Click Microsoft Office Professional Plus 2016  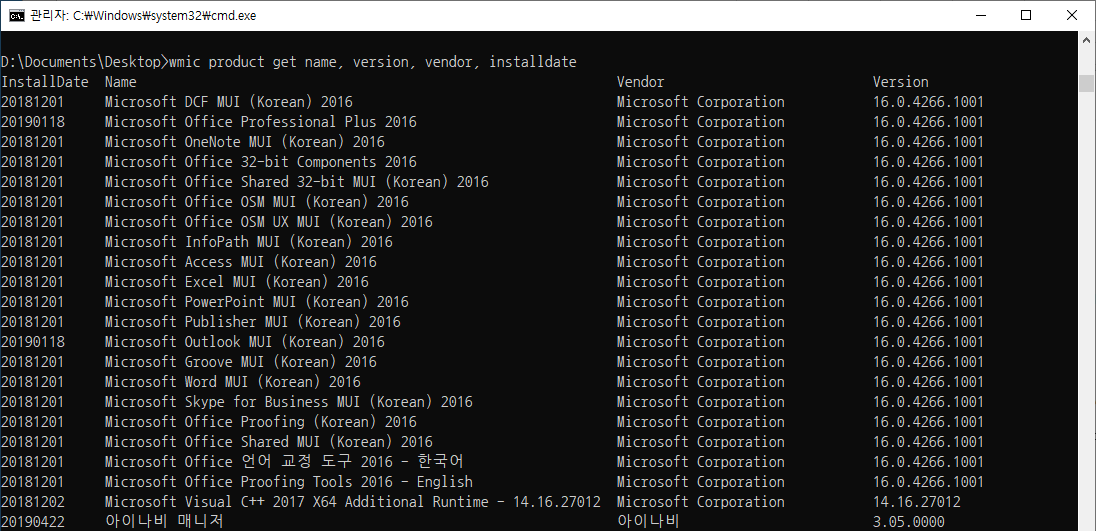261,122
